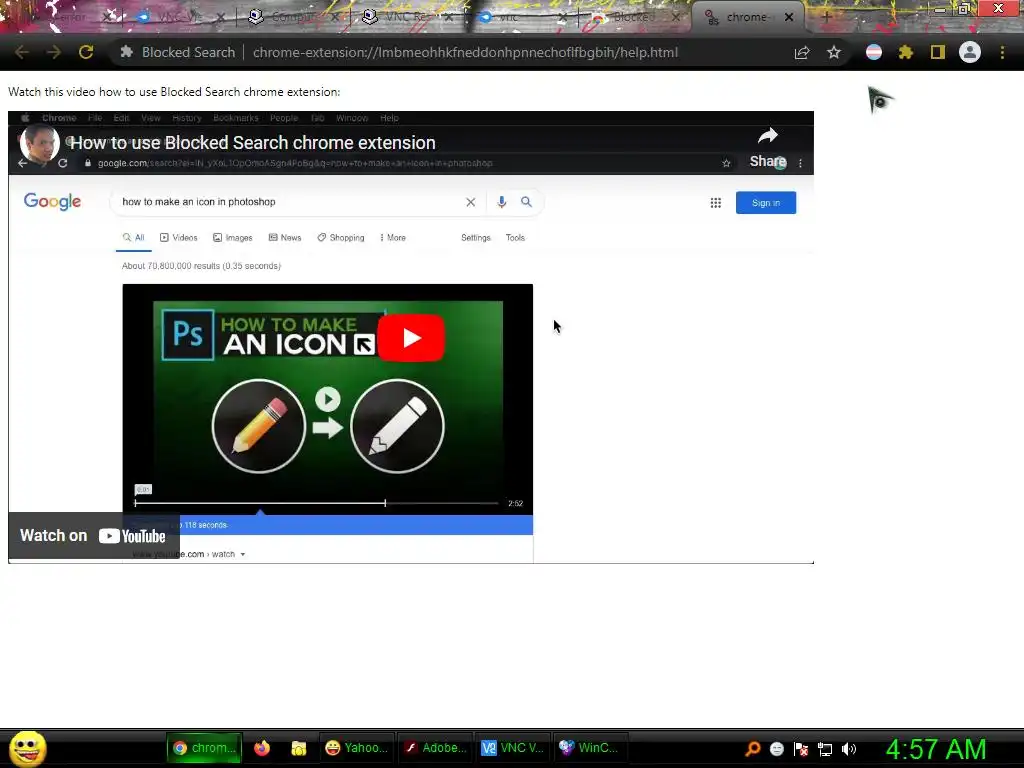Launch Firefox from the taskbar

click(x=262, y=748)
